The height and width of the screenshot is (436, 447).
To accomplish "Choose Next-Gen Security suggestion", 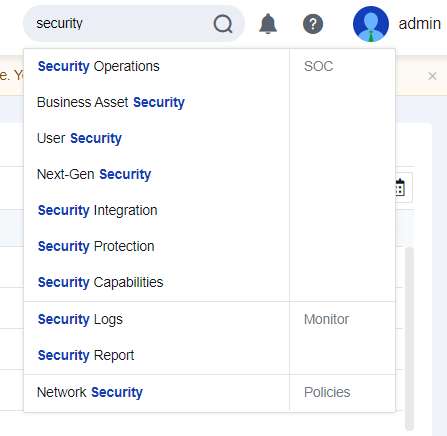I will point(94,174).
